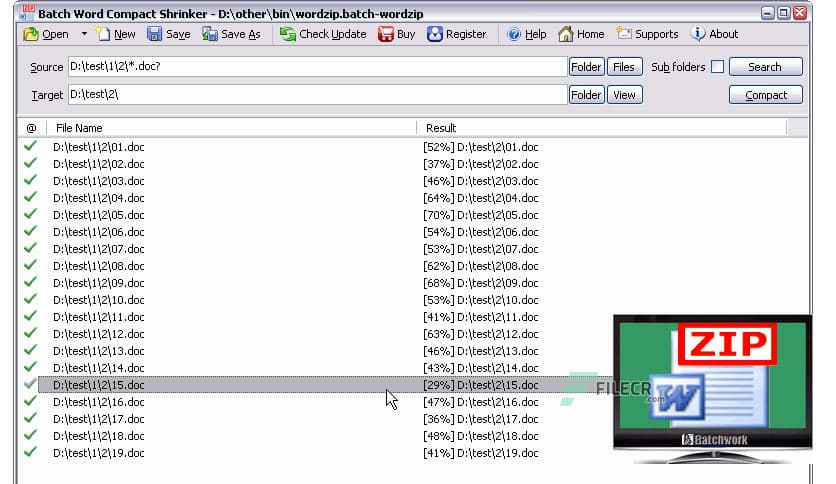Open Help from the toolbar
Screen dimensions: 836x484
[526, 34]
